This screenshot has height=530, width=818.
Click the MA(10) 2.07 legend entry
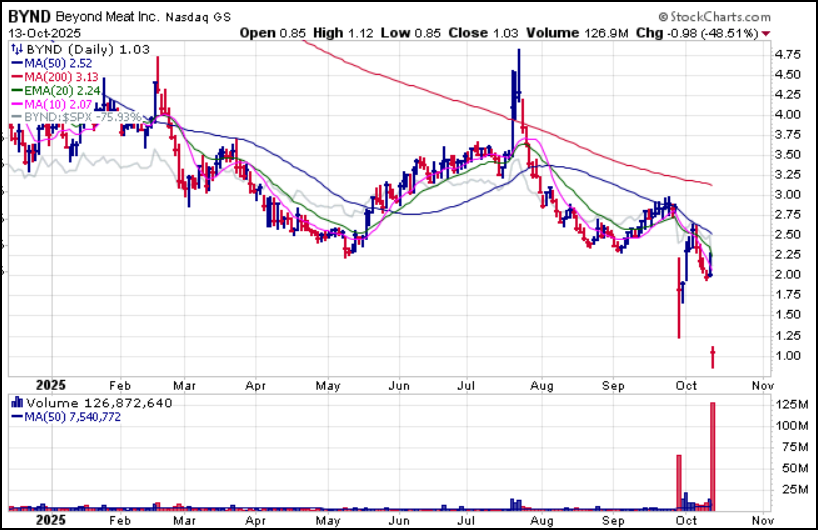(52, 104)
